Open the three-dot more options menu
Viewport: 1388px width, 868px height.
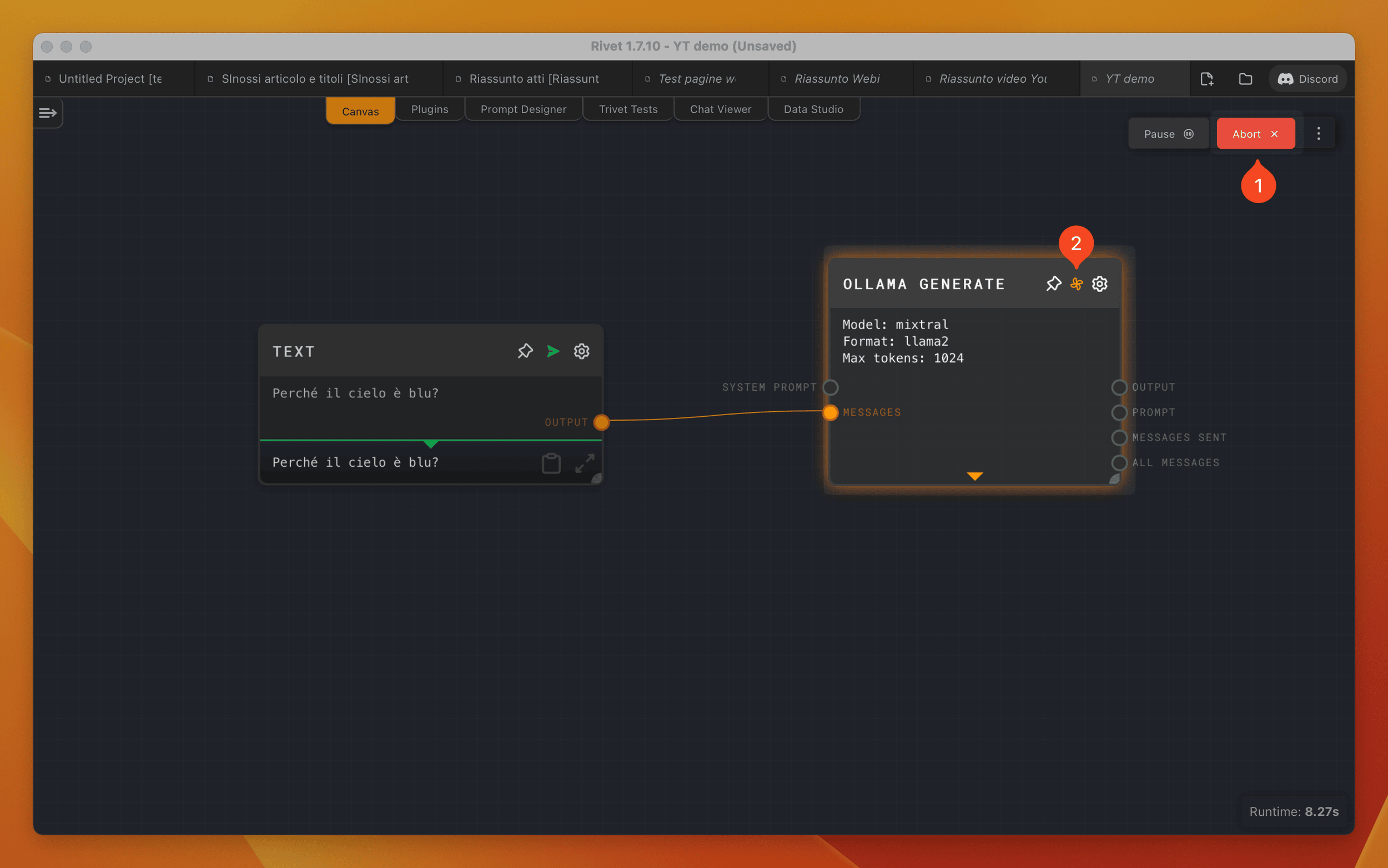point(1319,134)
